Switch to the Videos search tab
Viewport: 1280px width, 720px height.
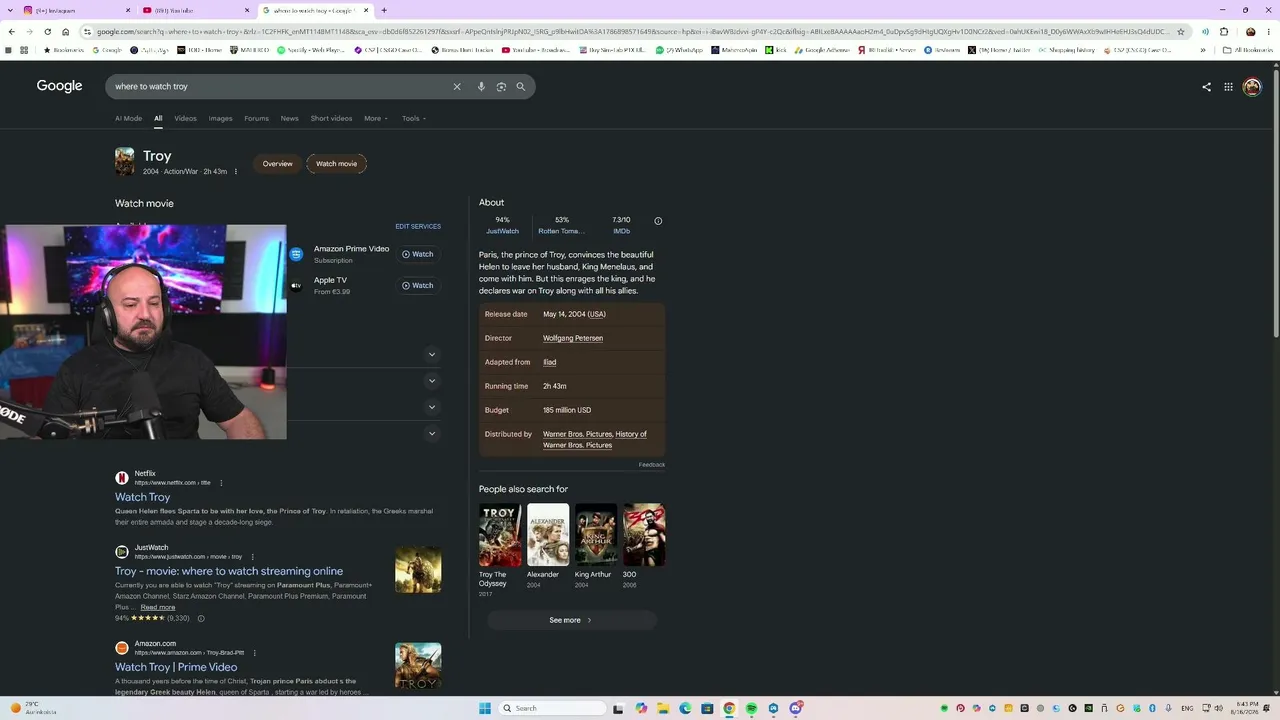pos(185,119)
